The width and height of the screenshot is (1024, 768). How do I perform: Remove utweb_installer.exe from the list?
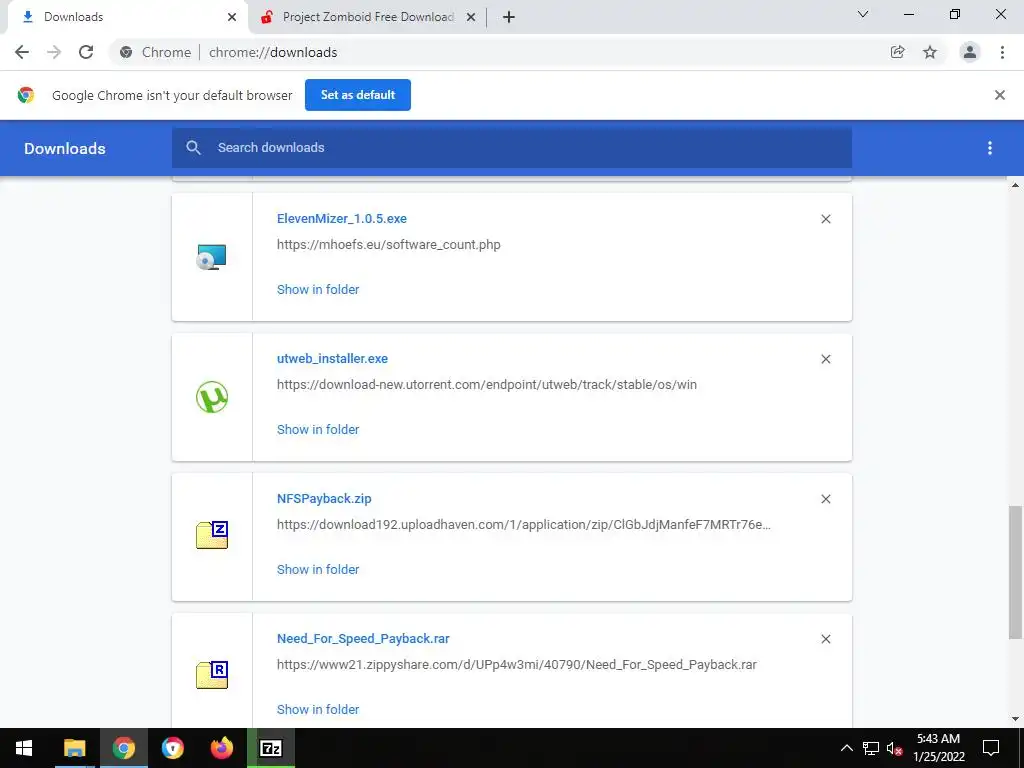(825, 359)
